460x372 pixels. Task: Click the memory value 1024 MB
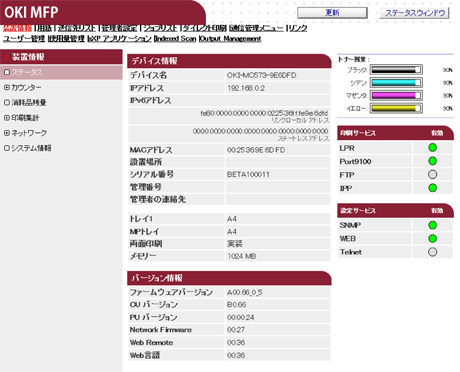[242, 256]
